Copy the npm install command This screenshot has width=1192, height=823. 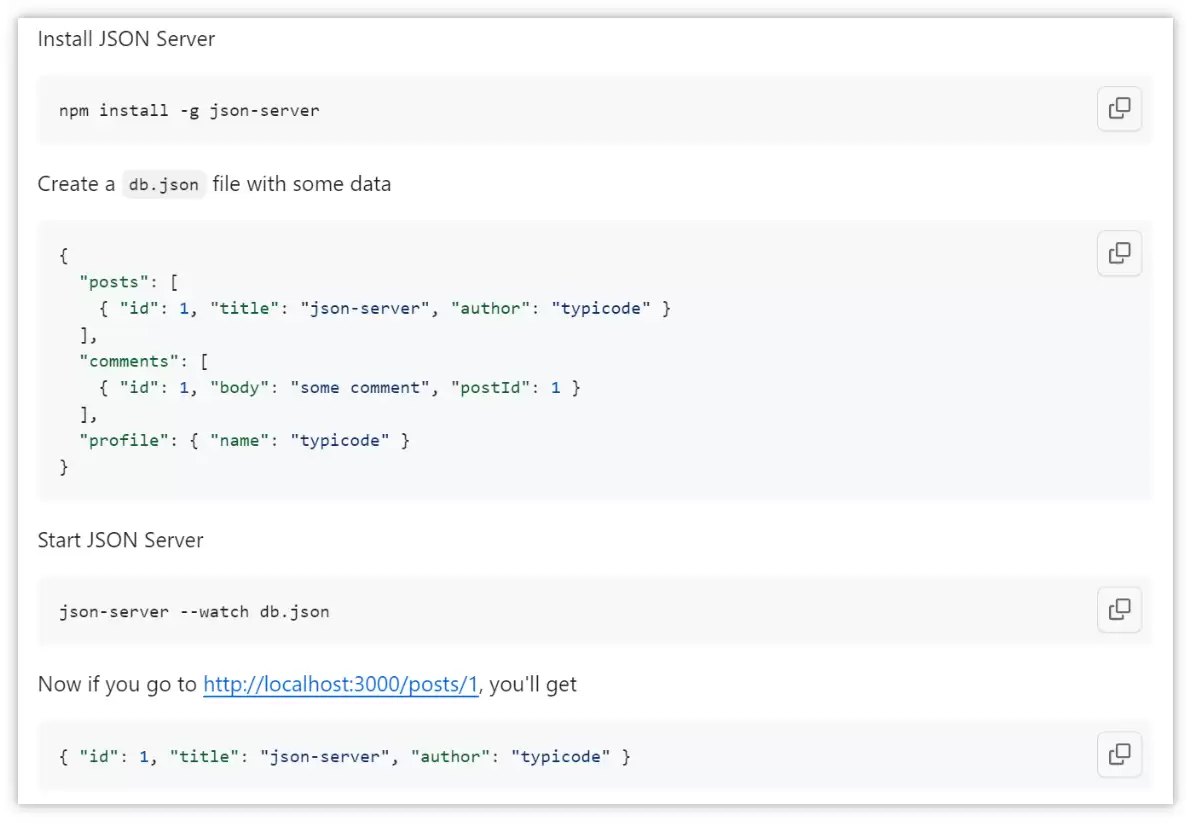click(x=1119, y=109)
